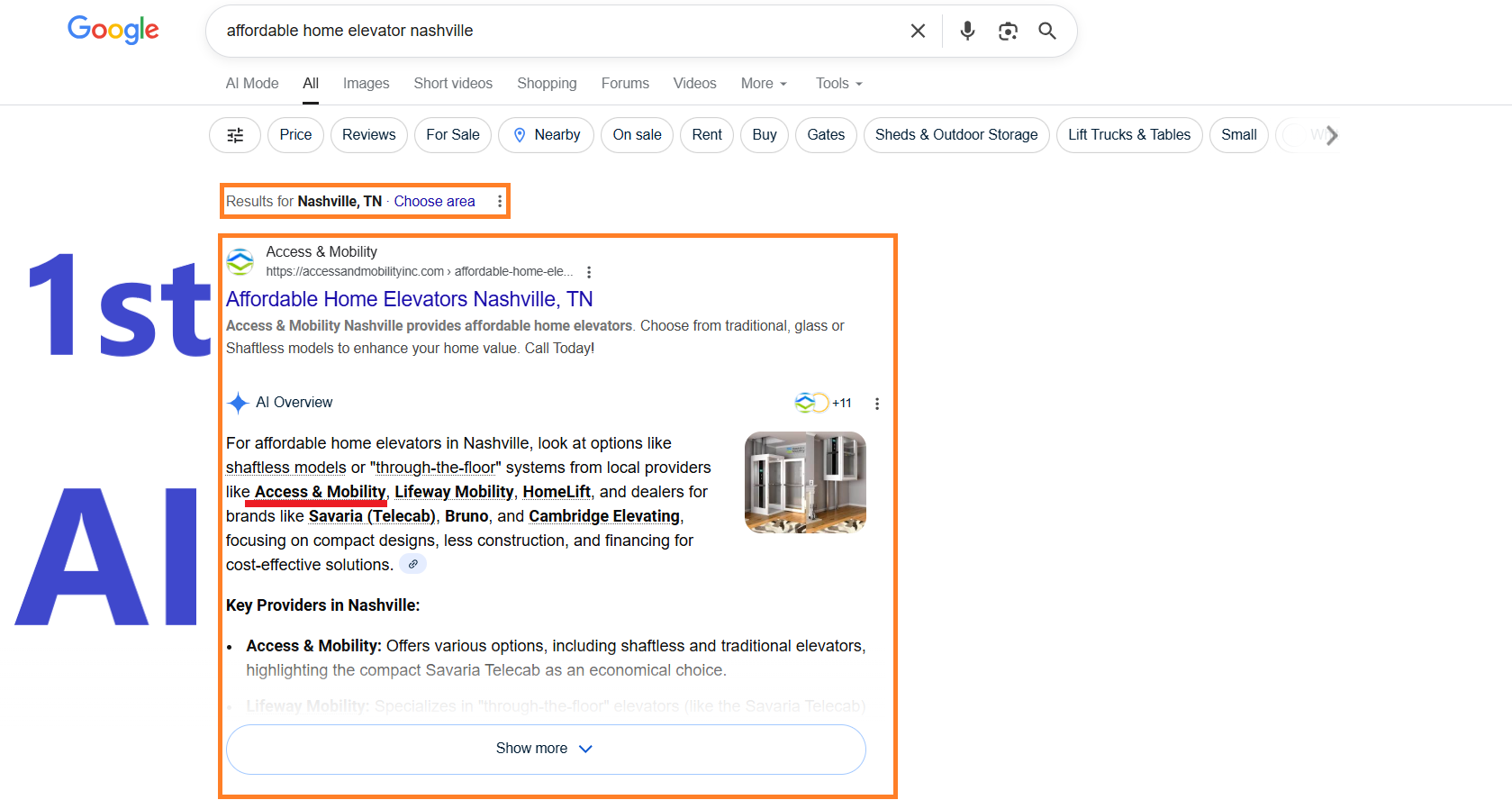Viewport: 1512px width, 800px height.
Task: Open the HomeLift link
Action: (x=557, y=492)
